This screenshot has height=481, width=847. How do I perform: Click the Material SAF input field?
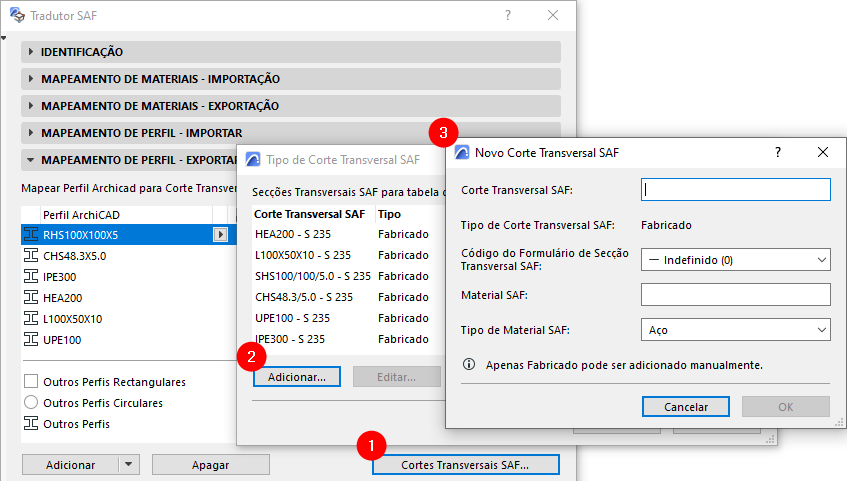coord(735,295)
